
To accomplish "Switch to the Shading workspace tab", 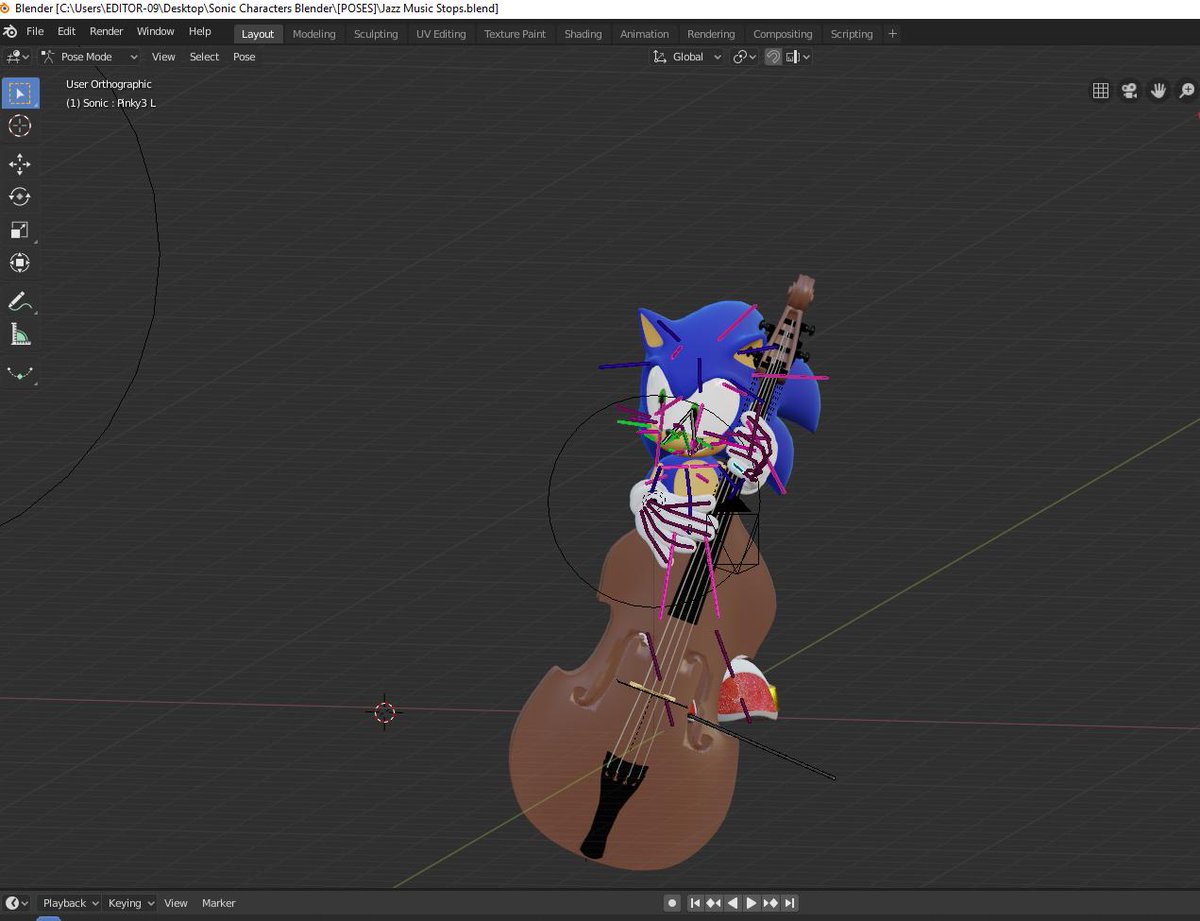I will coord(583,34).
